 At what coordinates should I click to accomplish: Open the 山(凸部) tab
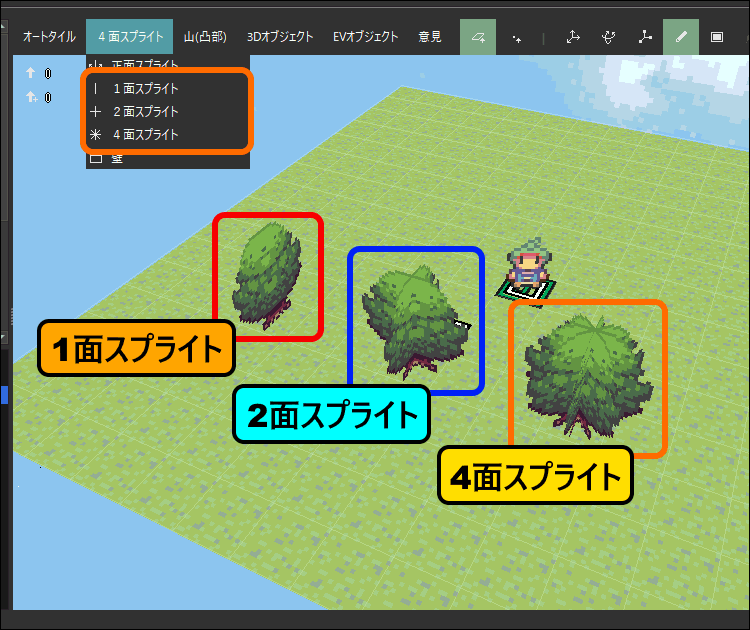[x=205, y=37]
